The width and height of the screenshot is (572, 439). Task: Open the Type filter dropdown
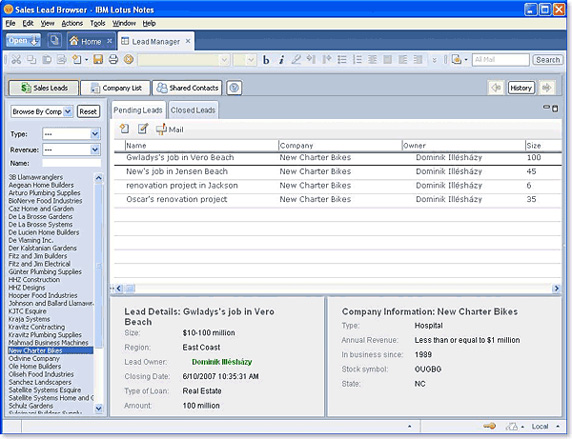click(x=72, y=134)
